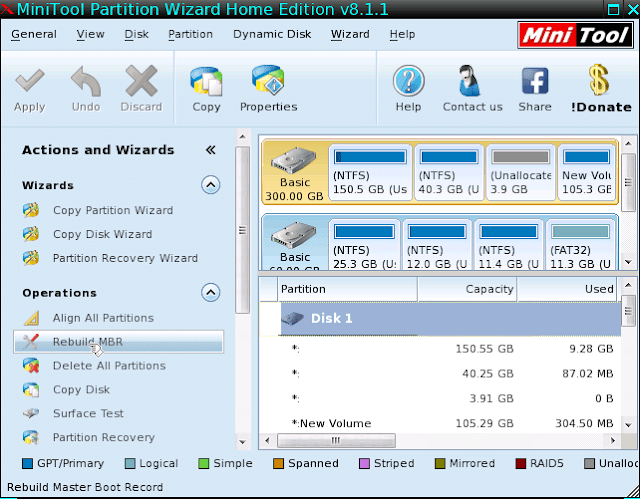Open the Wizard menu
The image size is (640, 499).
pos(350,34)
